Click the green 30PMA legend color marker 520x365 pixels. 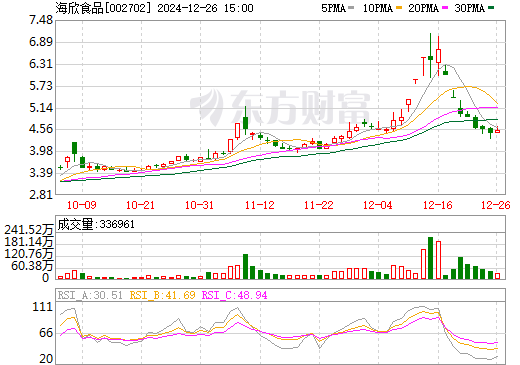click(491, 8)
